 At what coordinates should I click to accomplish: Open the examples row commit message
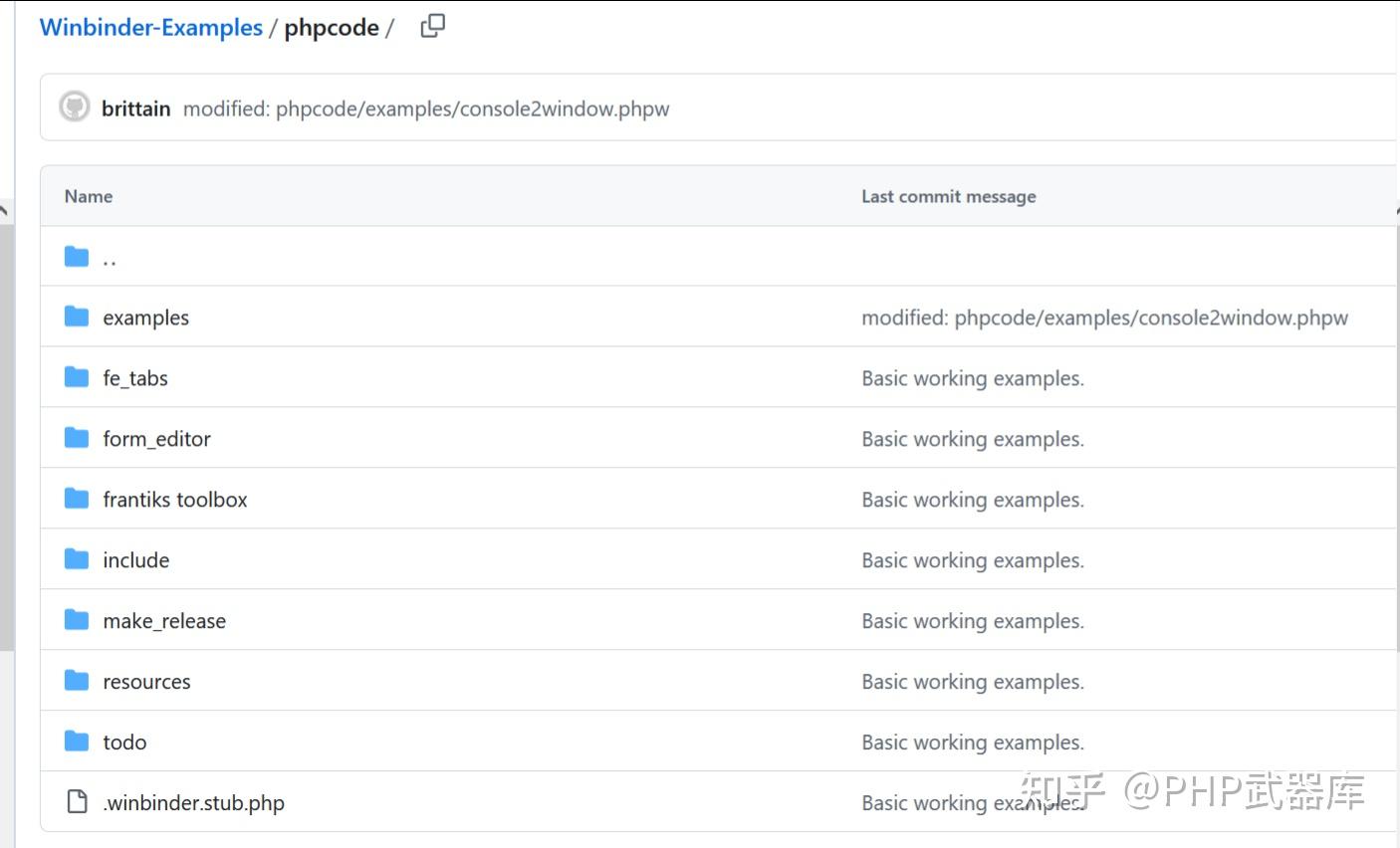(1104, 318)
